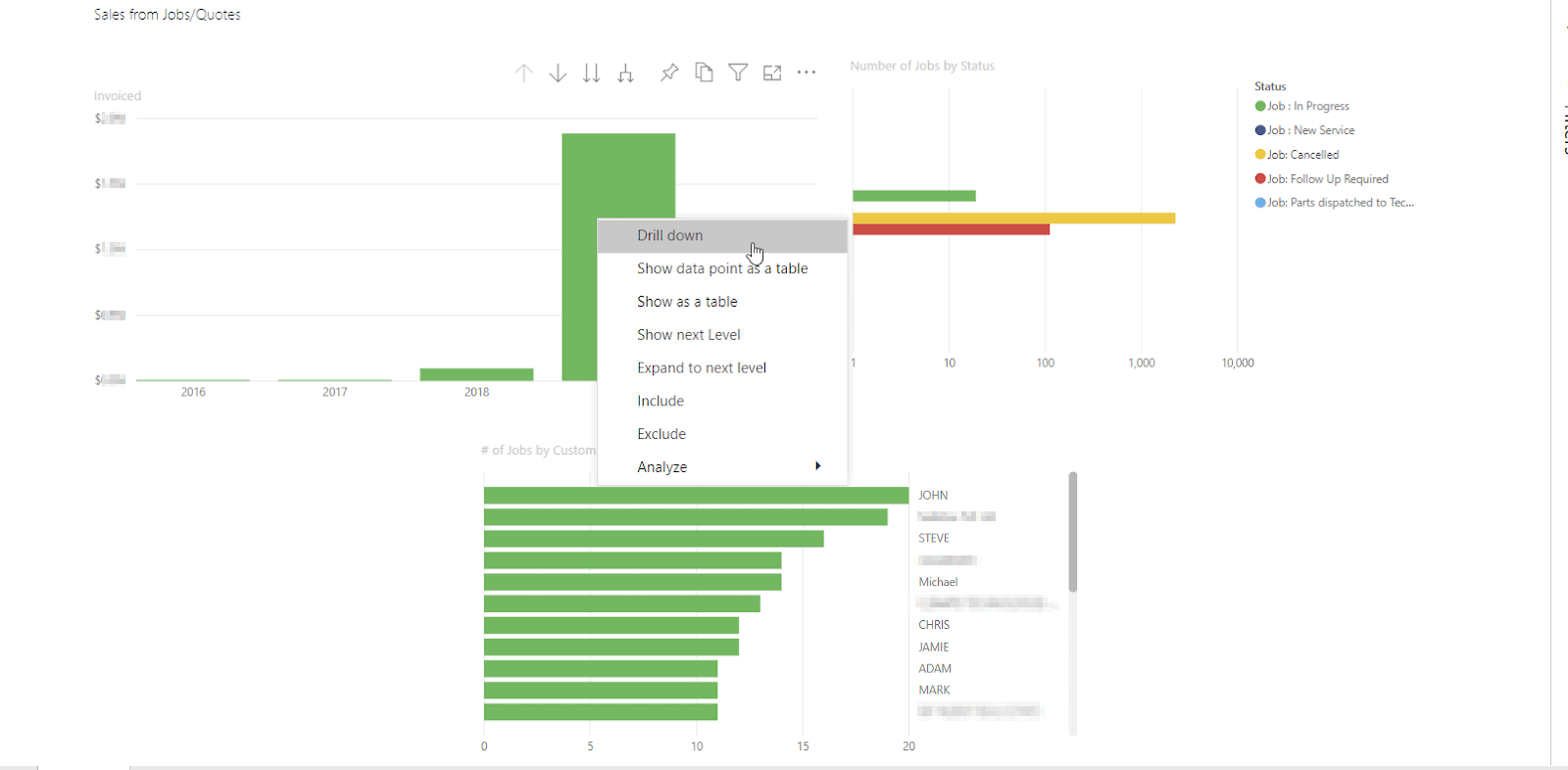
Task: Click the tall green 2019 invoiced bar
Action: click(618, 176)
